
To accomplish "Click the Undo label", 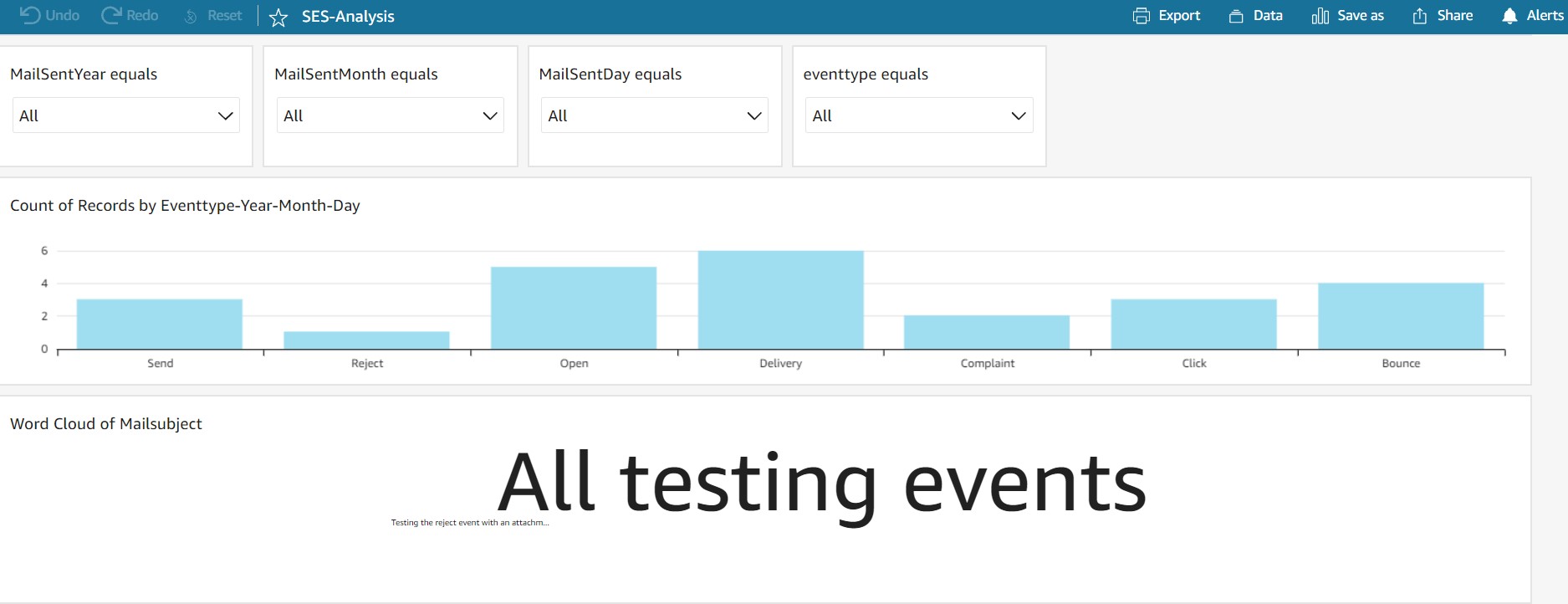I will pos(63,15).
